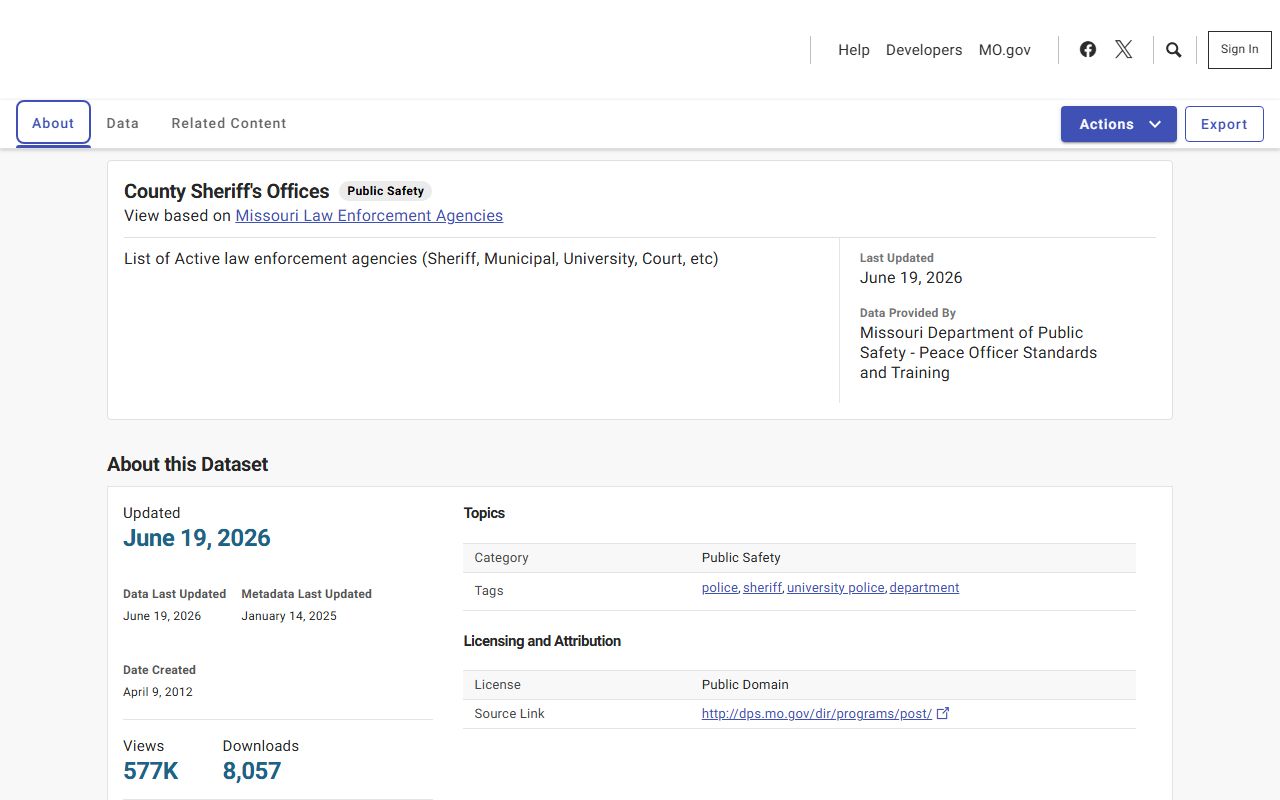Click the 'Data Last Updated' label
This screenshot has width=1280, height=800.
pyautogui.click(x=174, y=594)
